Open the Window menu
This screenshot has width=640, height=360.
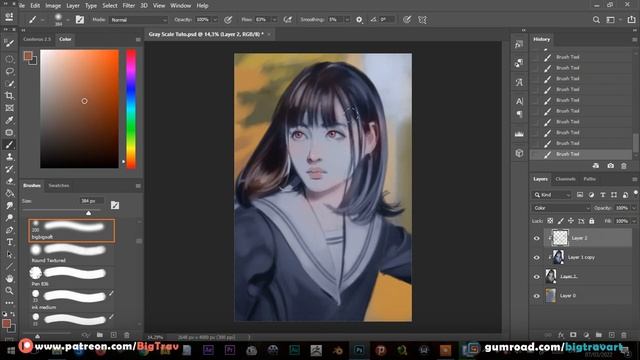pos(180,6)
